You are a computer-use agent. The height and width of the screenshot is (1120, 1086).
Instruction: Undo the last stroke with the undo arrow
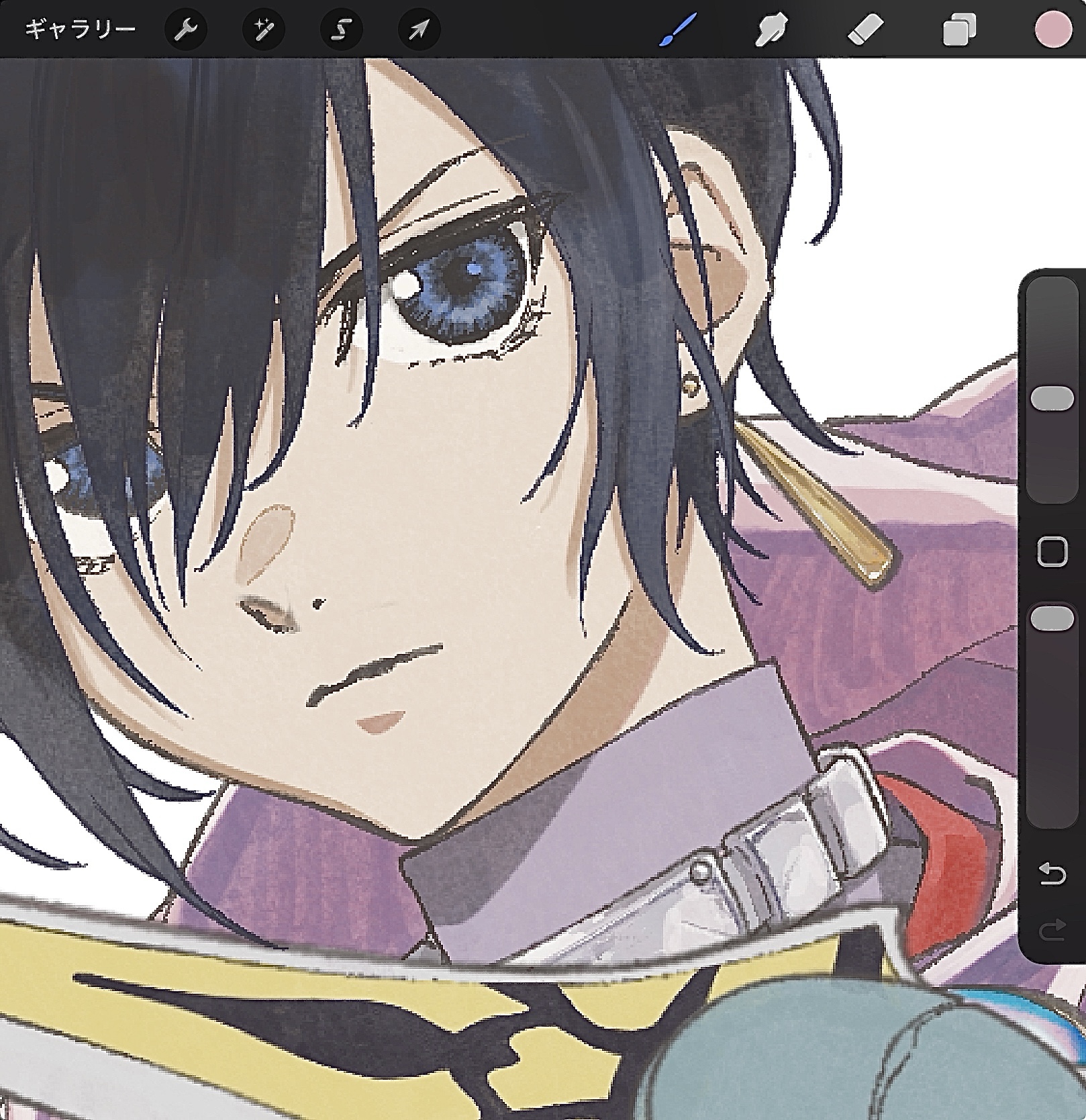click(x=1052, y=874)
